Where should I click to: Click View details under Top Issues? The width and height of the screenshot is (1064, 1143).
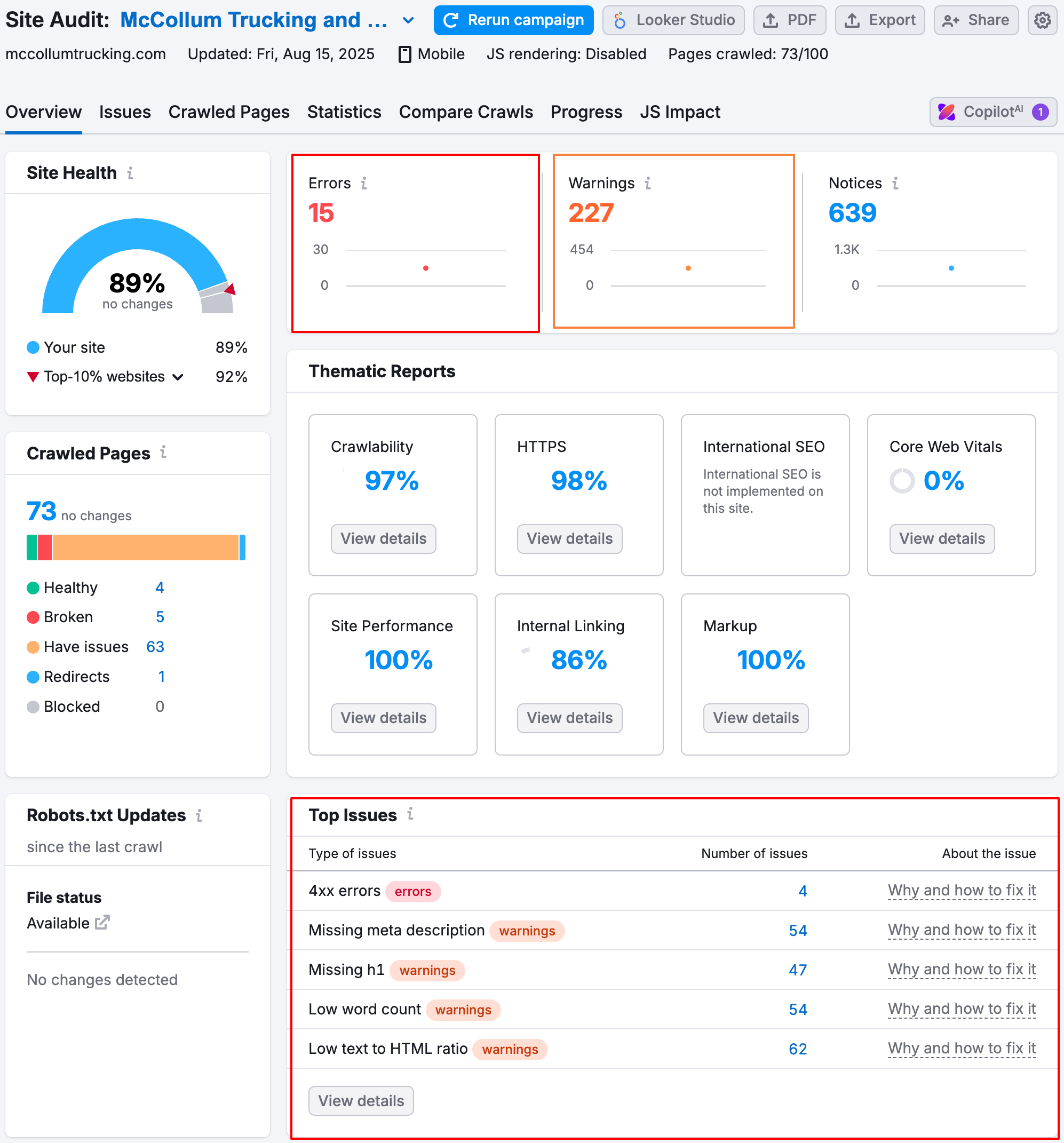pos(361,1101)
